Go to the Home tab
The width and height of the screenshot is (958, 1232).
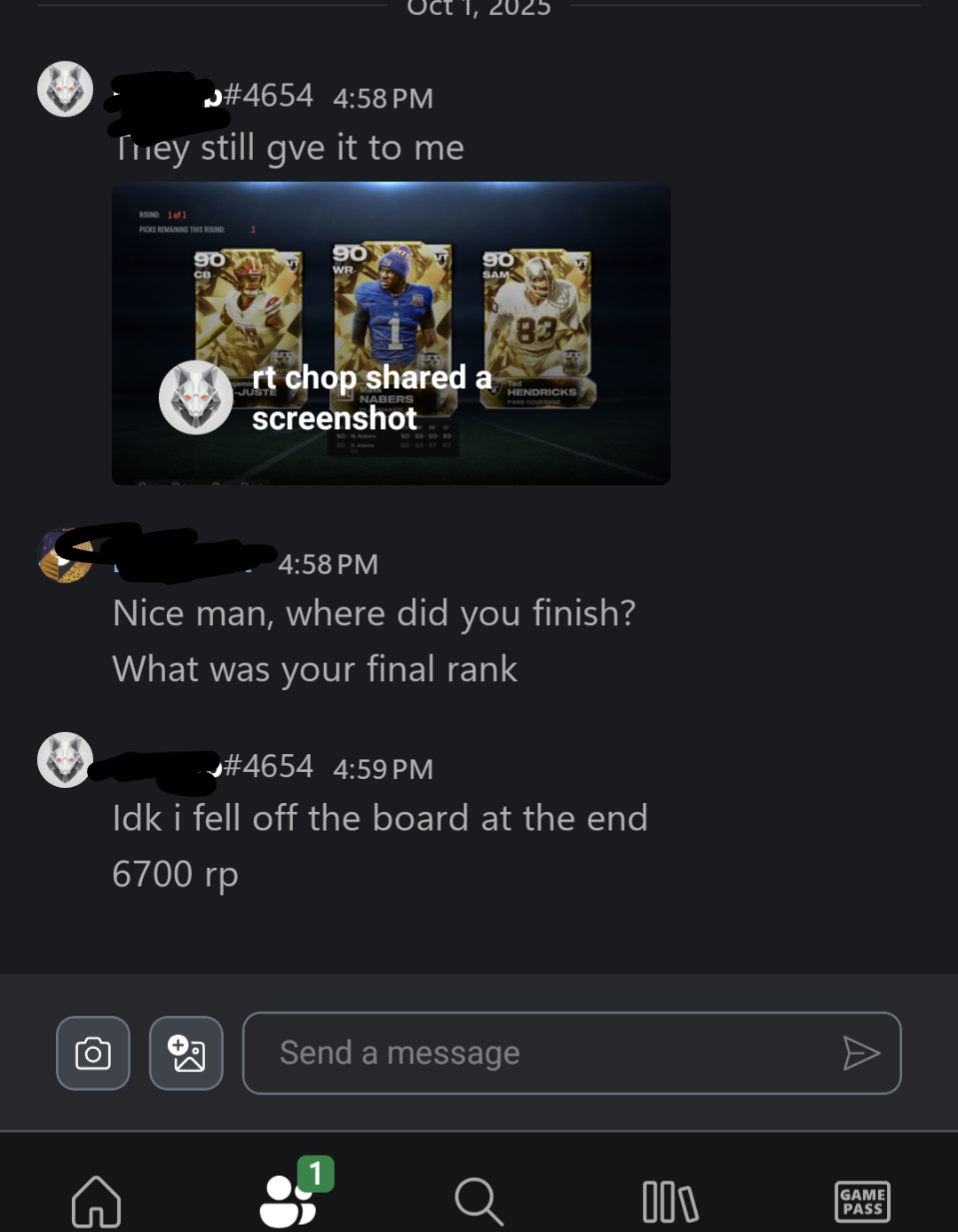click(96, 1201)
